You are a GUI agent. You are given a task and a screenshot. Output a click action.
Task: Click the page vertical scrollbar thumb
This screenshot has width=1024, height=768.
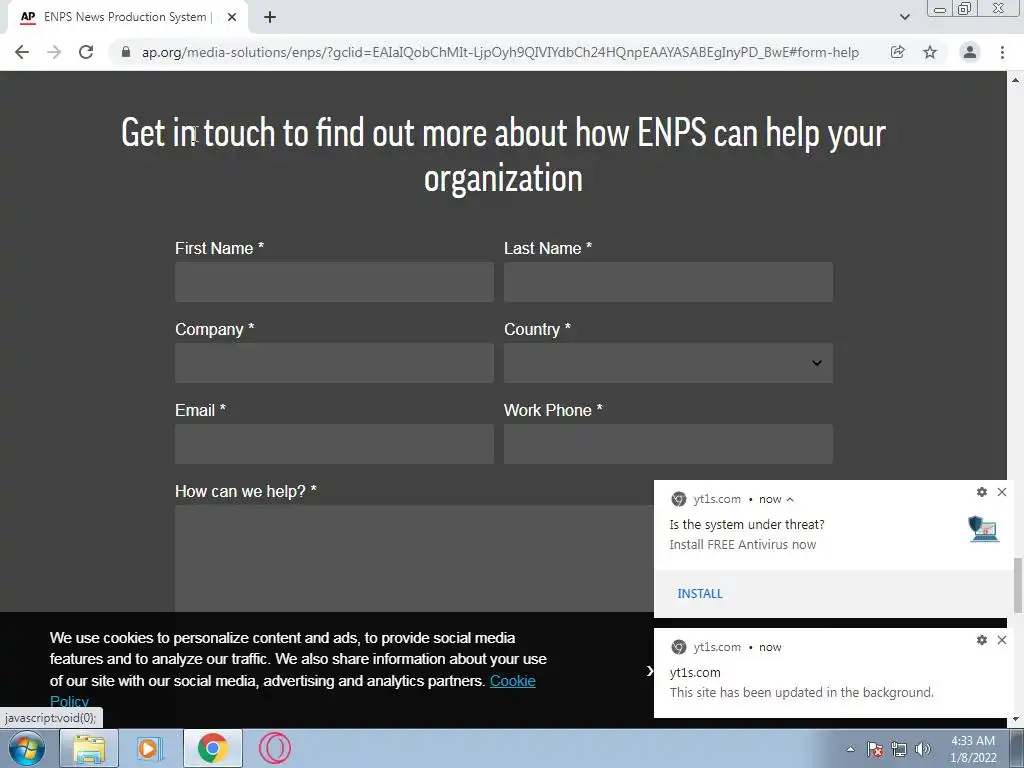pyautogui.click(x=1017, y=586)
